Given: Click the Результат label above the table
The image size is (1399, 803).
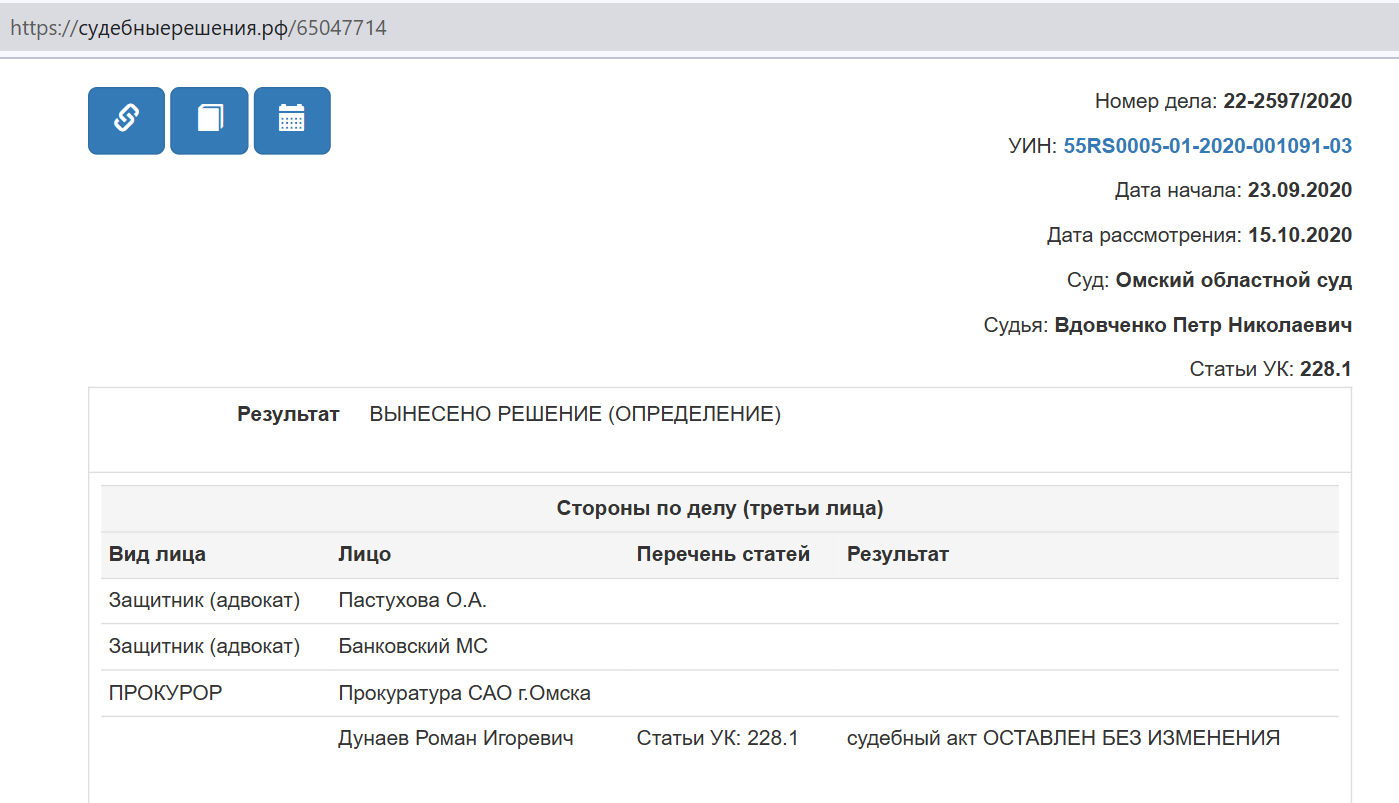Looking at the screenshot, I should click(x=288, y=414).
